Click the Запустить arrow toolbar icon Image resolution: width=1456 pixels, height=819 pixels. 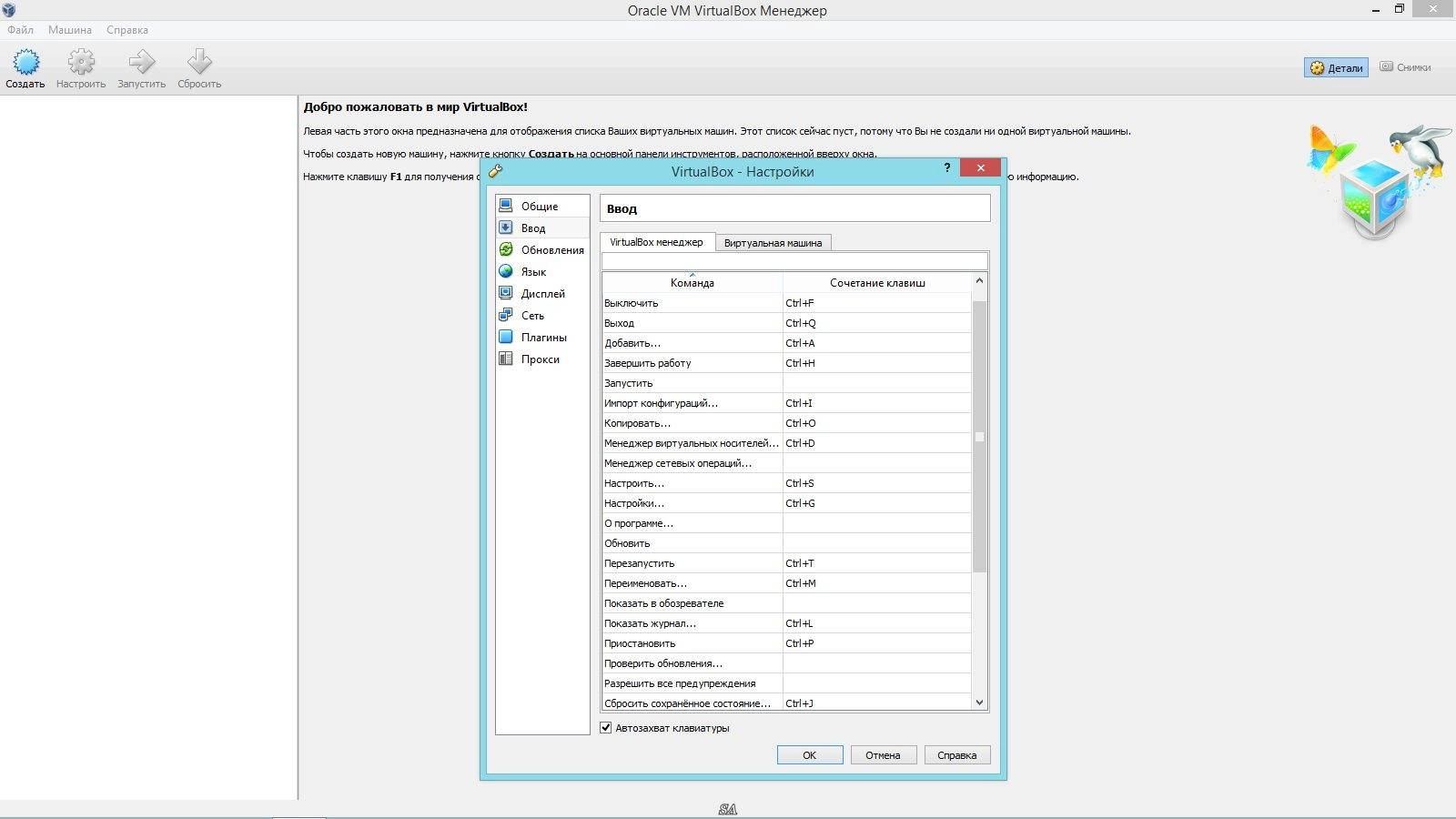141,62
